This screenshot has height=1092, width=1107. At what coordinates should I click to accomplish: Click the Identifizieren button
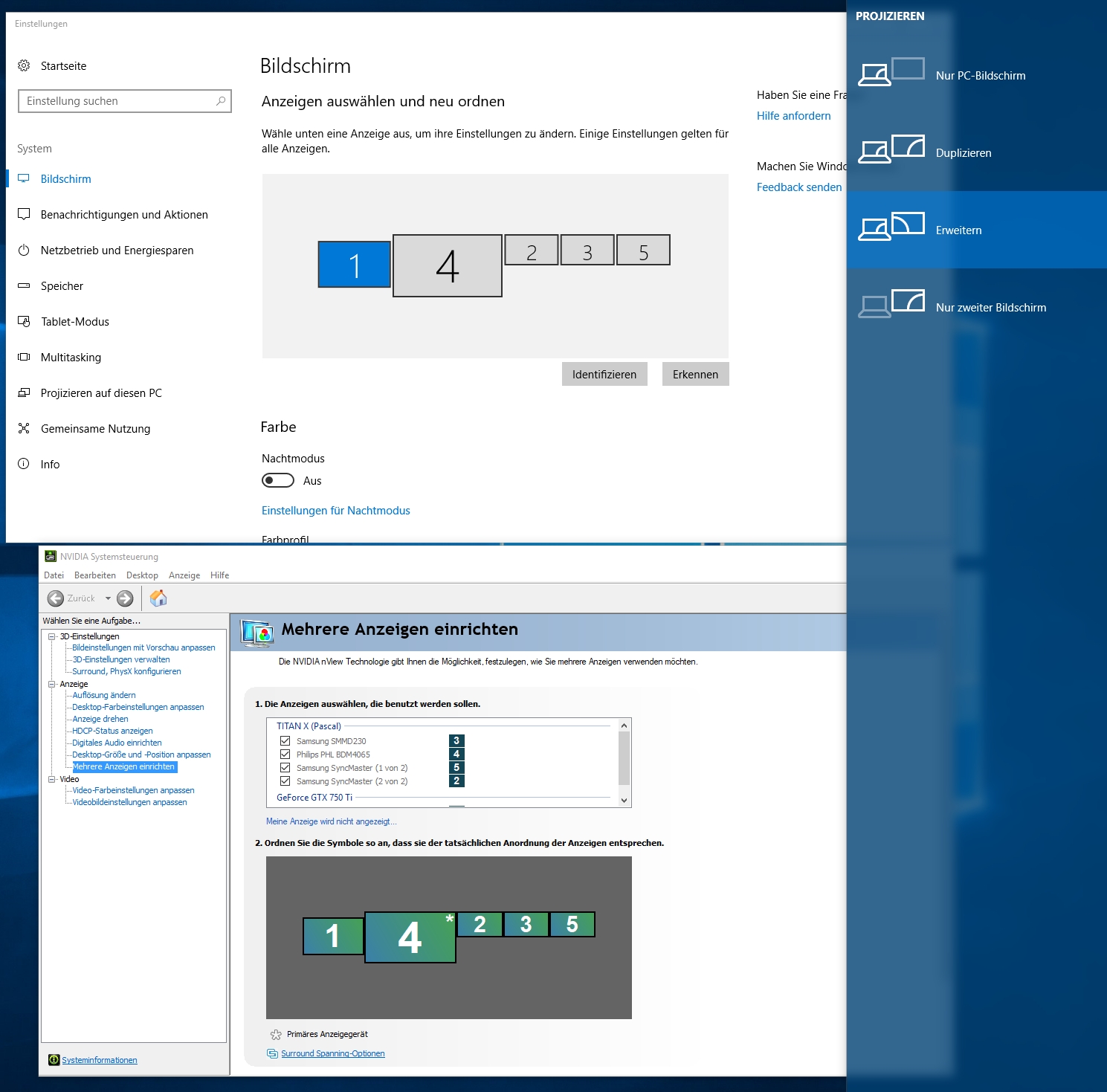click(x=604, y=374)
